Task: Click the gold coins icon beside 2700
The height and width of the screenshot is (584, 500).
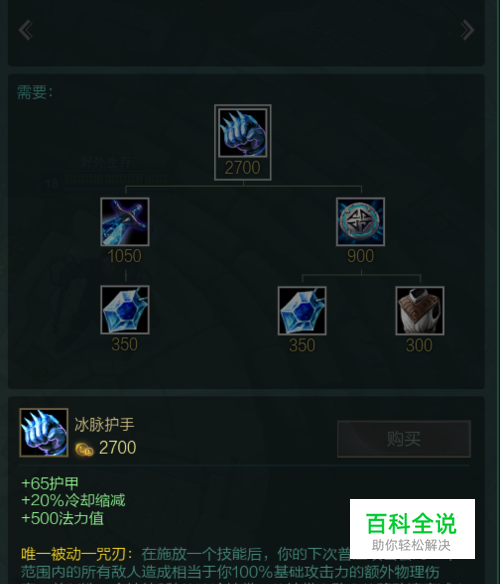Action: 84,449
